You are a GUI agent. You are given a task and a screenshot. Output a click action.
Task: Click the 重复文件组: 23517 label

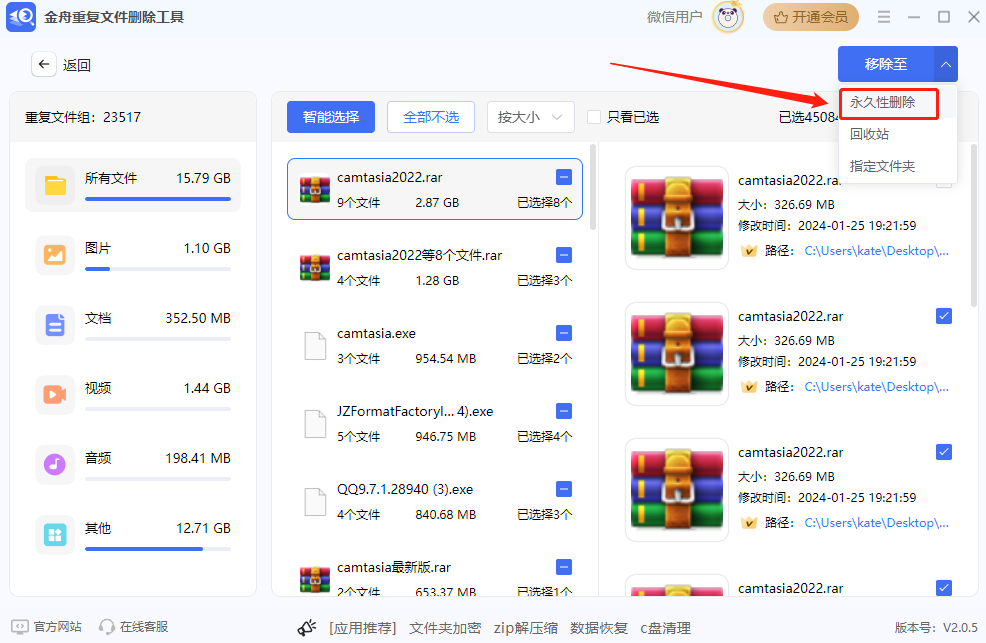click(83, 118)
